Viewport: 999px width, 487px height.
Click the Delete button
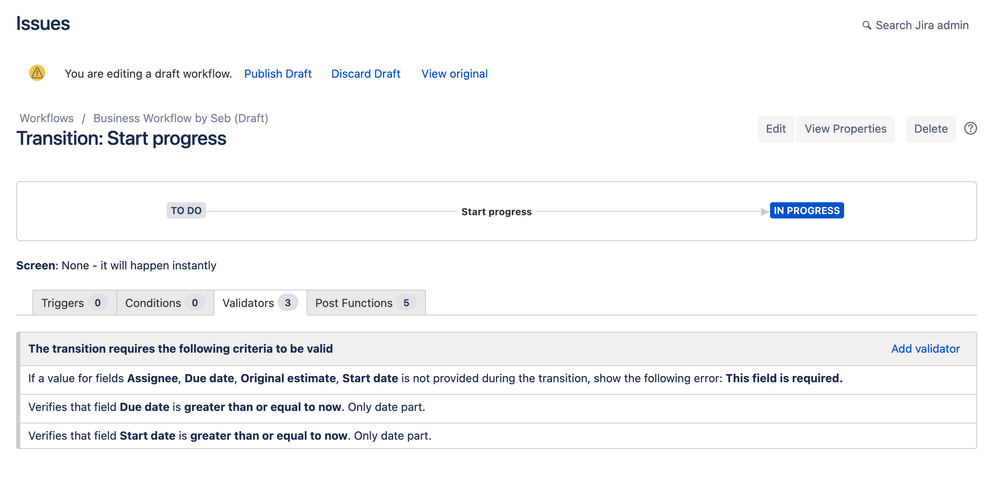[x=931, y=129]
